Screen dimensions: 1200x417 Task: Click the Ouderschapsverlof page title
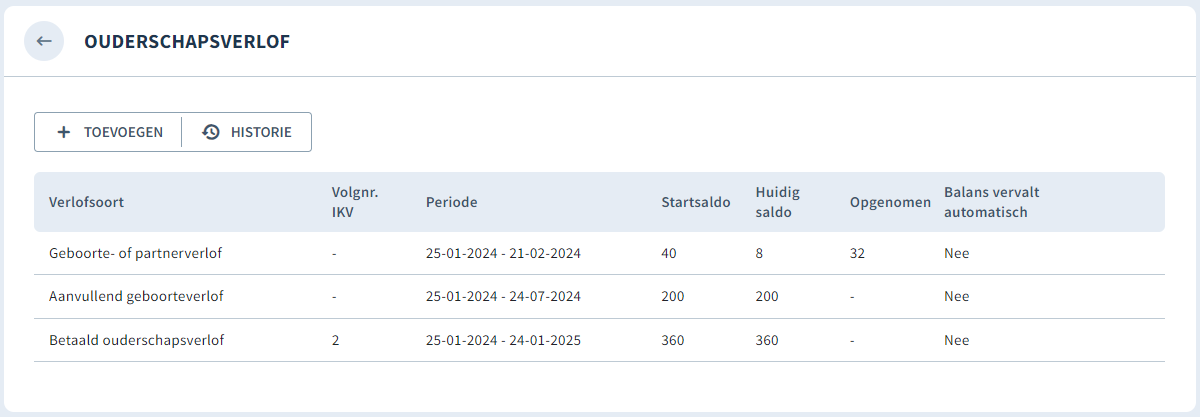tap(187, 41)
